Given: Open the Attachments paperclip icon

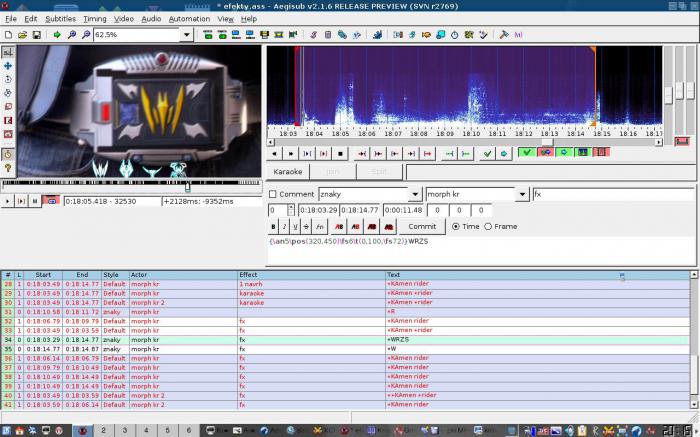Looking at the screenshot, I should (342, 34).
